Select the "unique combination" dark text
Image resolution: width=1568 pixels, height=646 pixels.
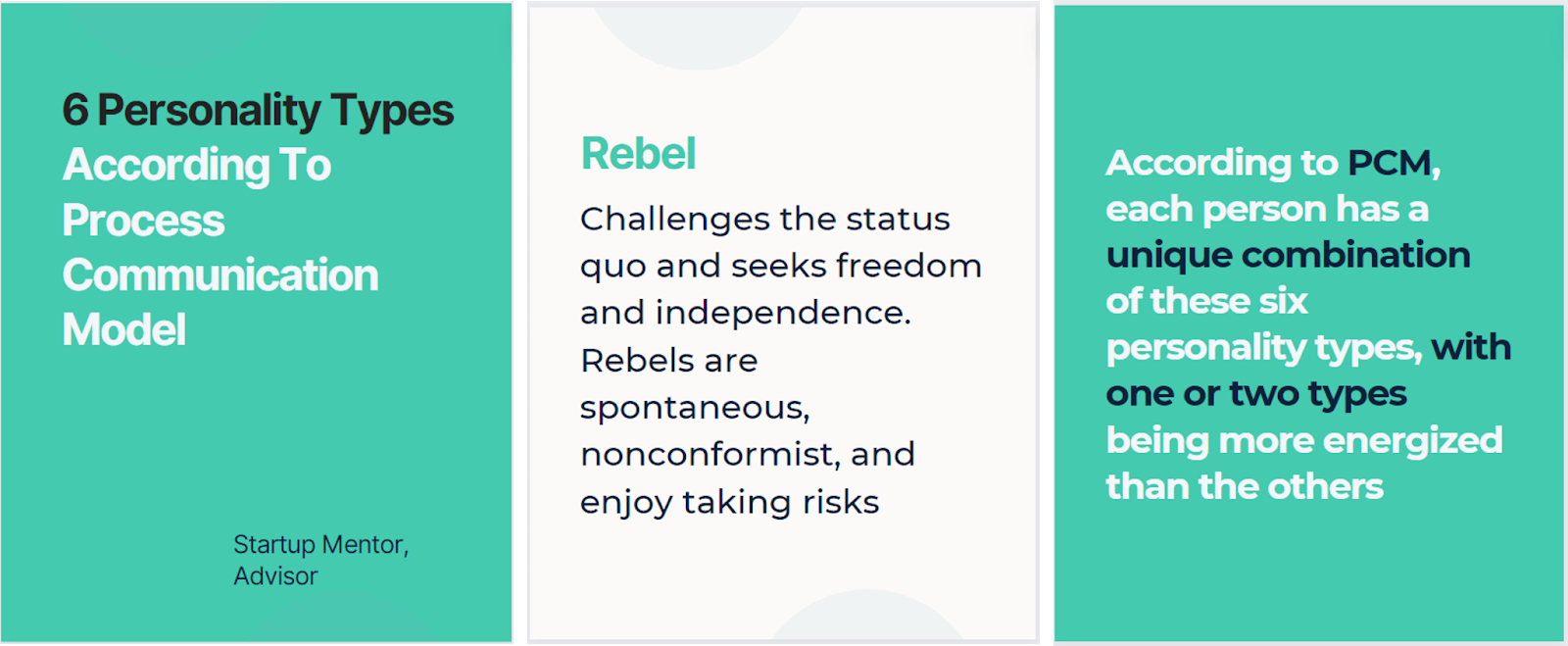pyautogui.click(x=1288, y=255)
